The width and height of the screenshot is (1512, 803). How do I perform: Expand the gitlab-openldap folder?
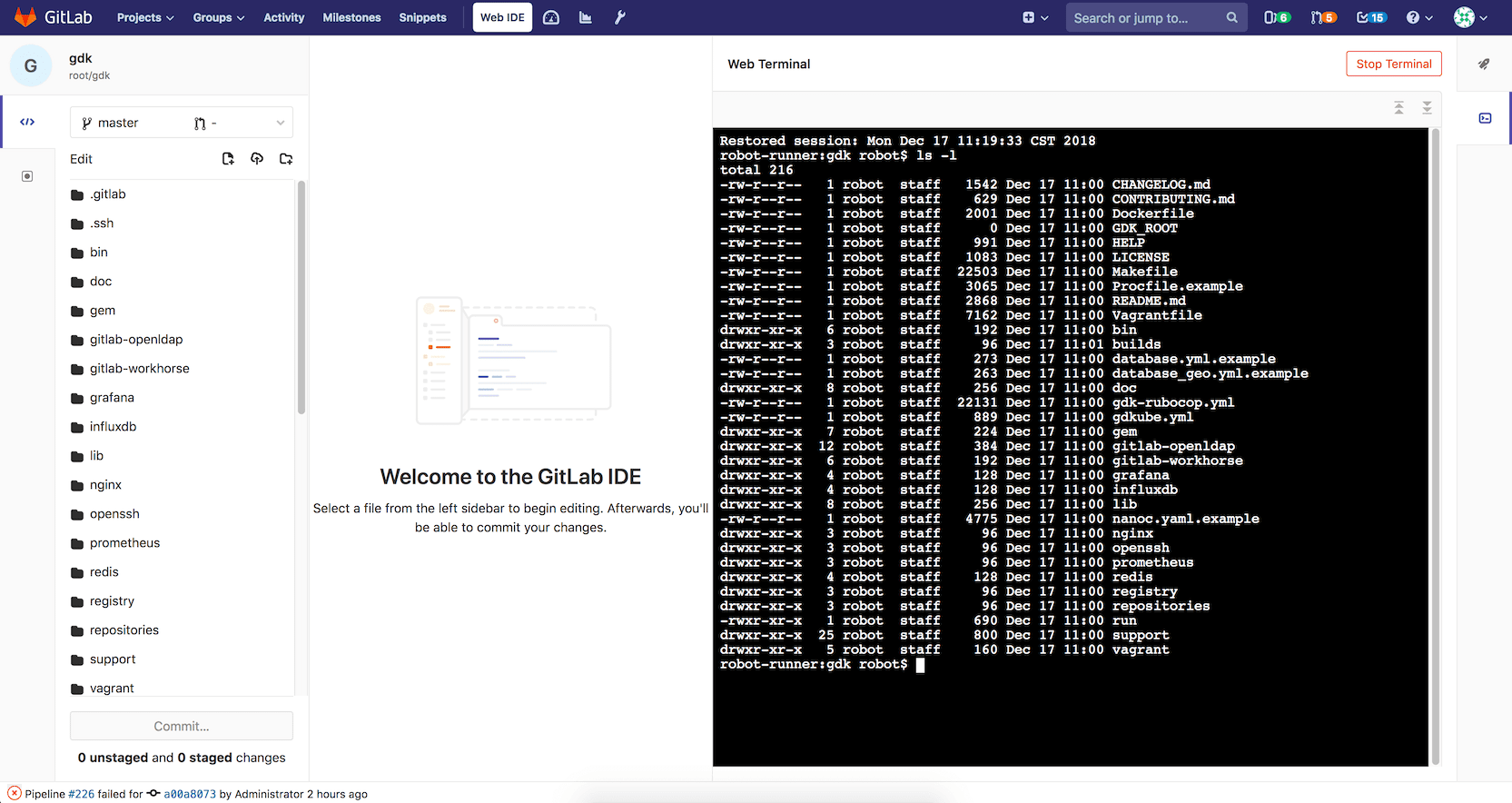click(x=182, y=340)
